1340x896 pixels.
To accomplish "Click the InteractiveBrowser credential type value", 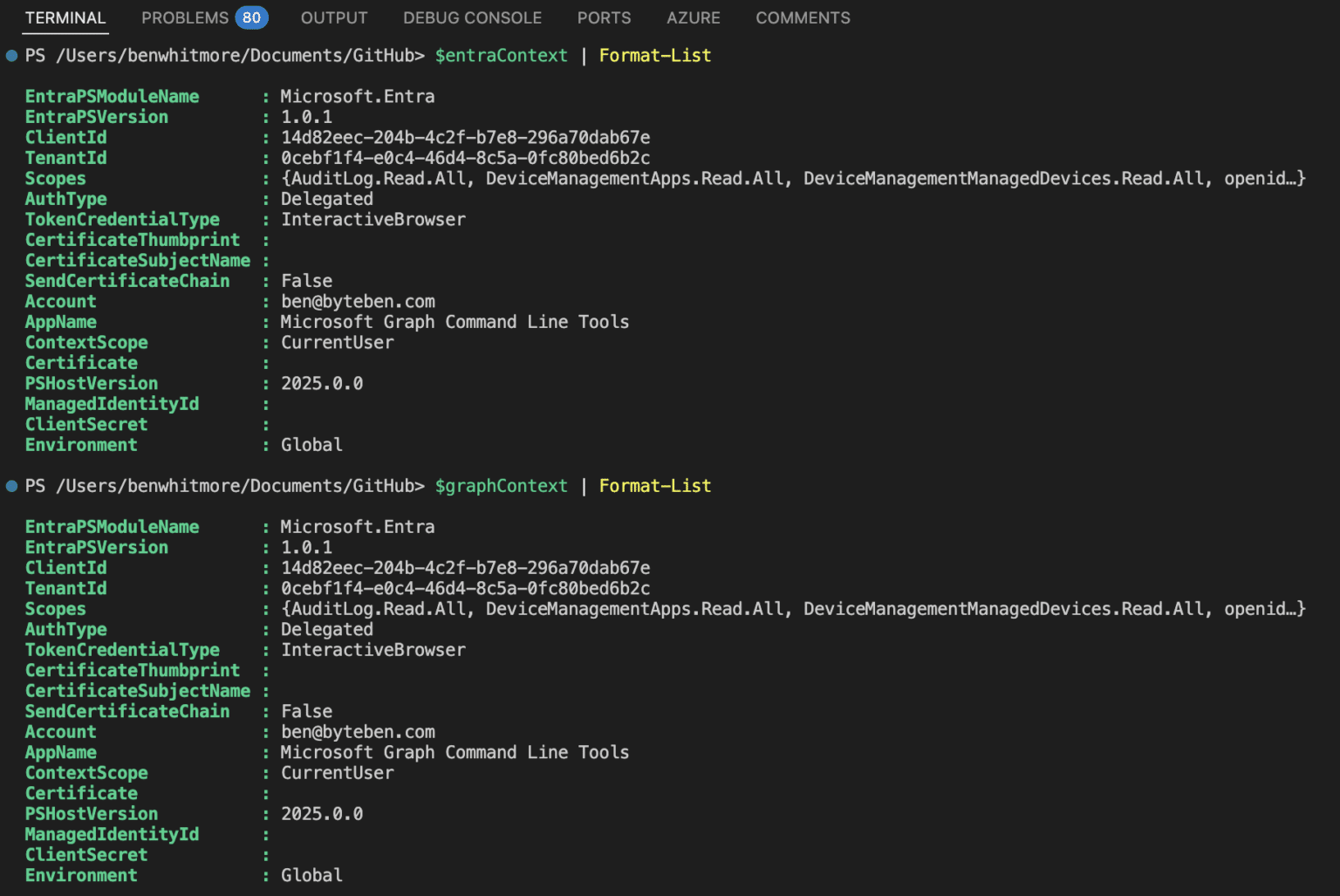I will (x=373, y=219).
